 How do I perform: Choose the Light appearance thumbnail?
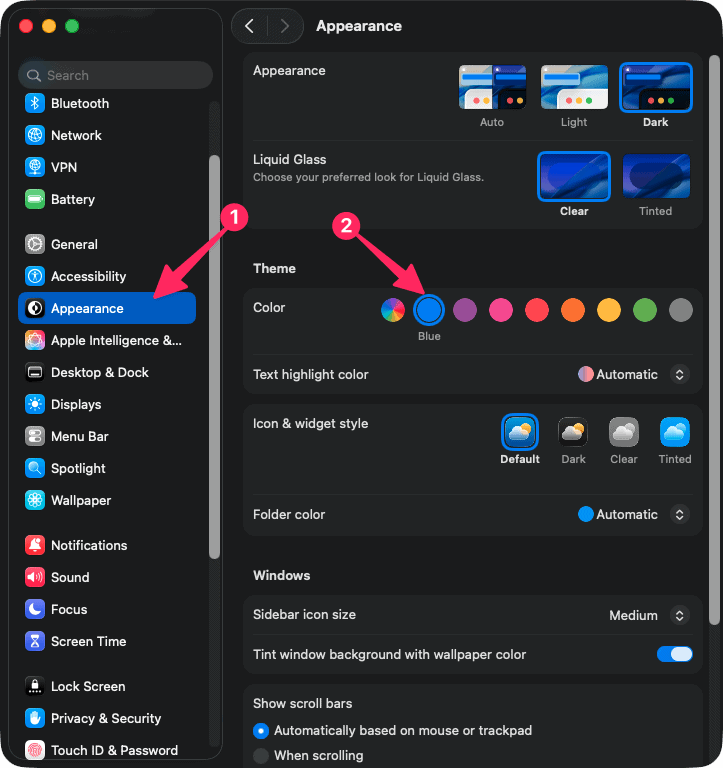(574, 87)
